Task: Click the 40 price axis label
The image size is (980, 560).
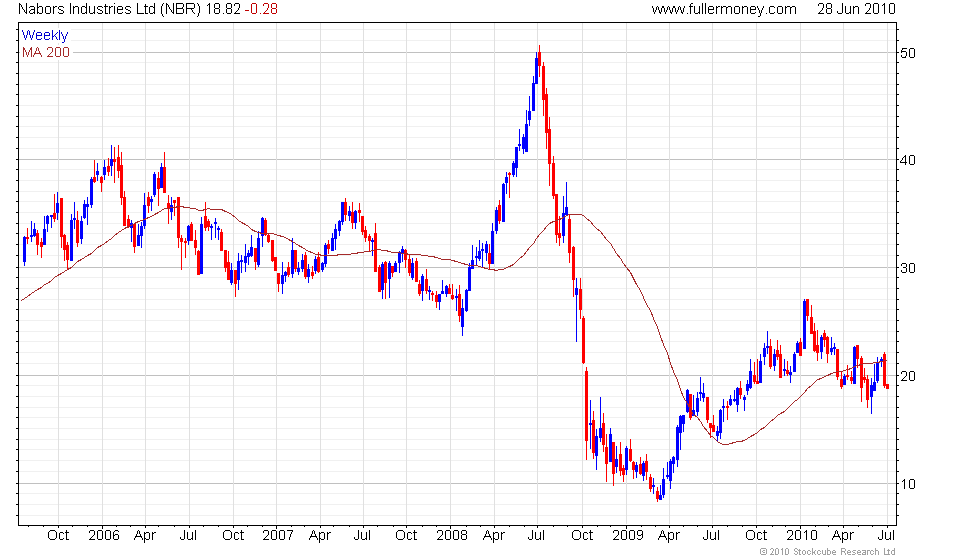Action: [908, 161]
